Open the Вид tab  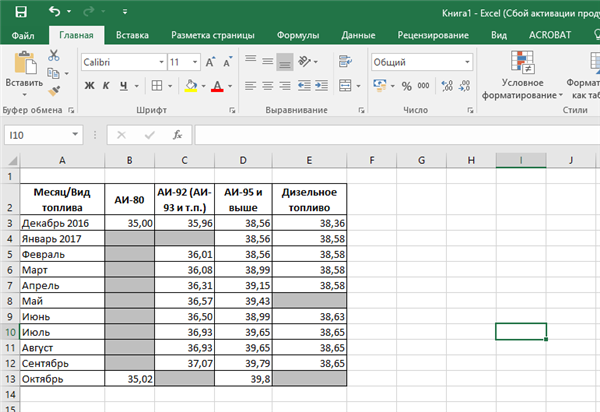coord(499,35)
